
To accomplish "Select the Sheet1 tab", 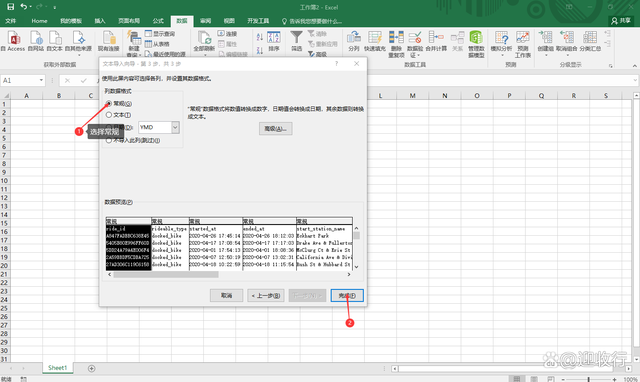I will pyautogui.click(x=57, y=368).
